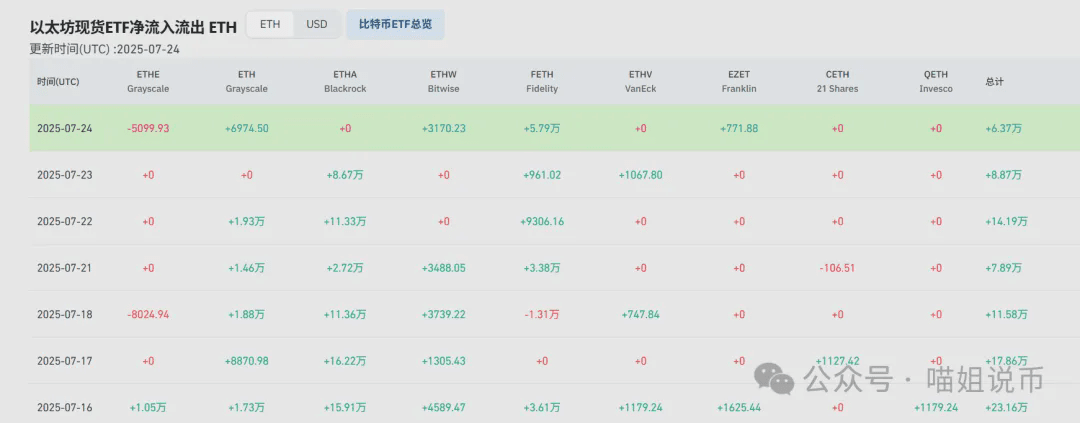This screenshot has height=423, width=1080.
Task: Select the 2025-07-24 date cell
Action: point(65,128)
